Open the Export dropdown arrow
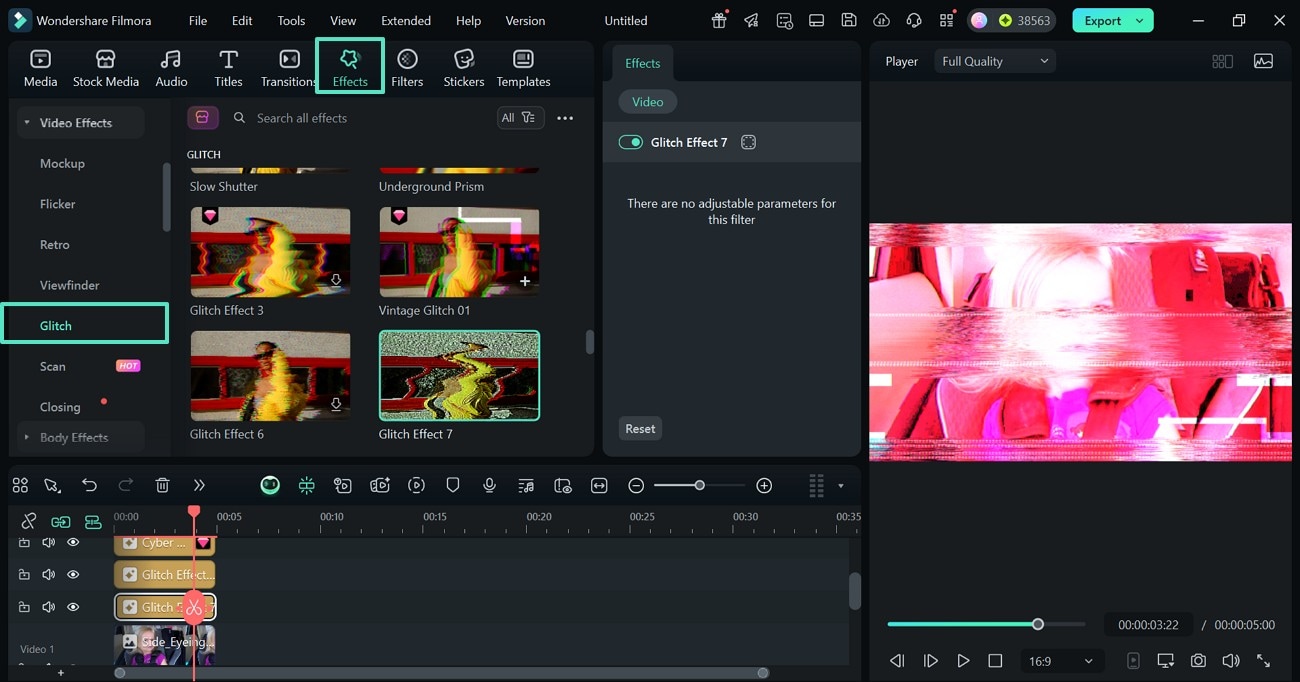 pos(1140,20)
